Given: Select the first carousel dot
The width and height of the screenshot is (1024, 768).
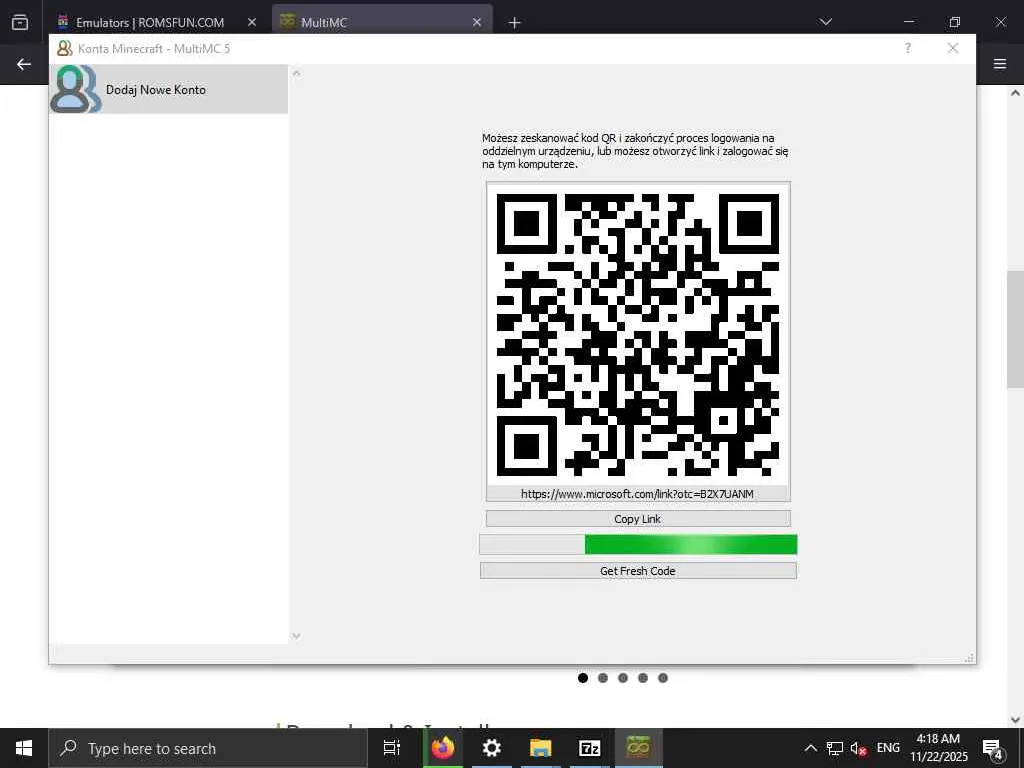Looking at the screenshot, I should (x=583, y=678).
